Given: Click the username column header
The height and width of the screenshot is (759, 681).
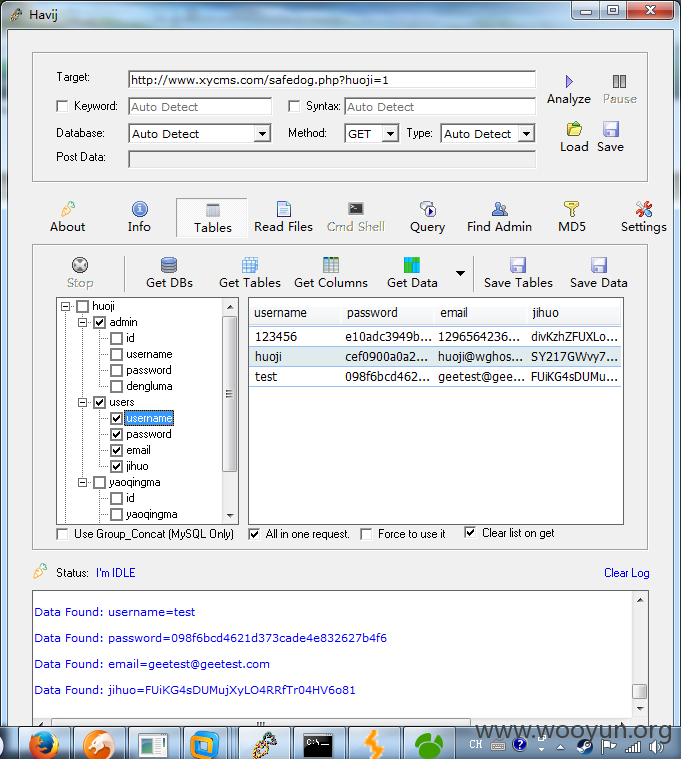Looking at the screenshot, I should pyautogui.click(x=295, y=313).
